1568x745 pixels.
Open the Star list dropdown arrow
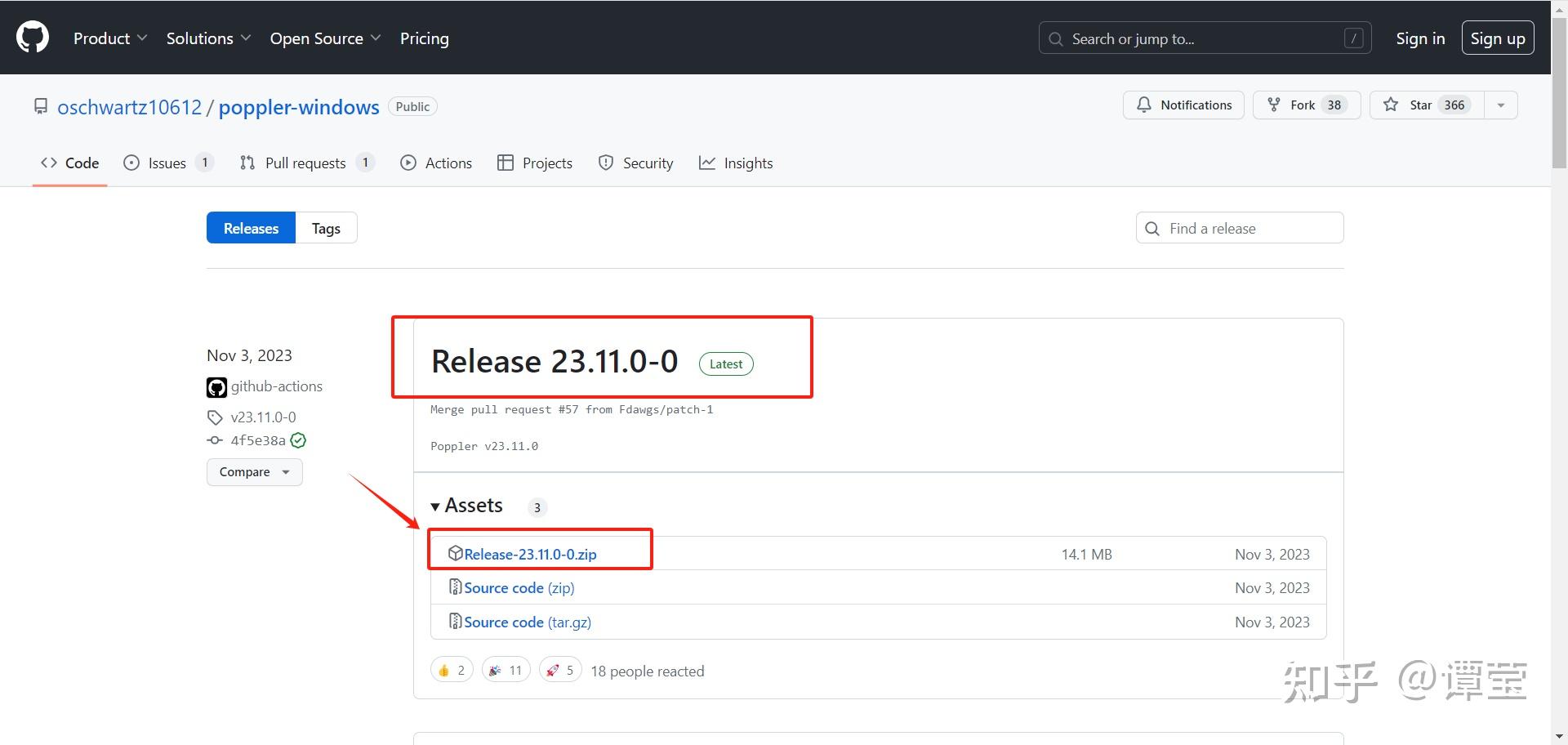(x=1501, y=105)
